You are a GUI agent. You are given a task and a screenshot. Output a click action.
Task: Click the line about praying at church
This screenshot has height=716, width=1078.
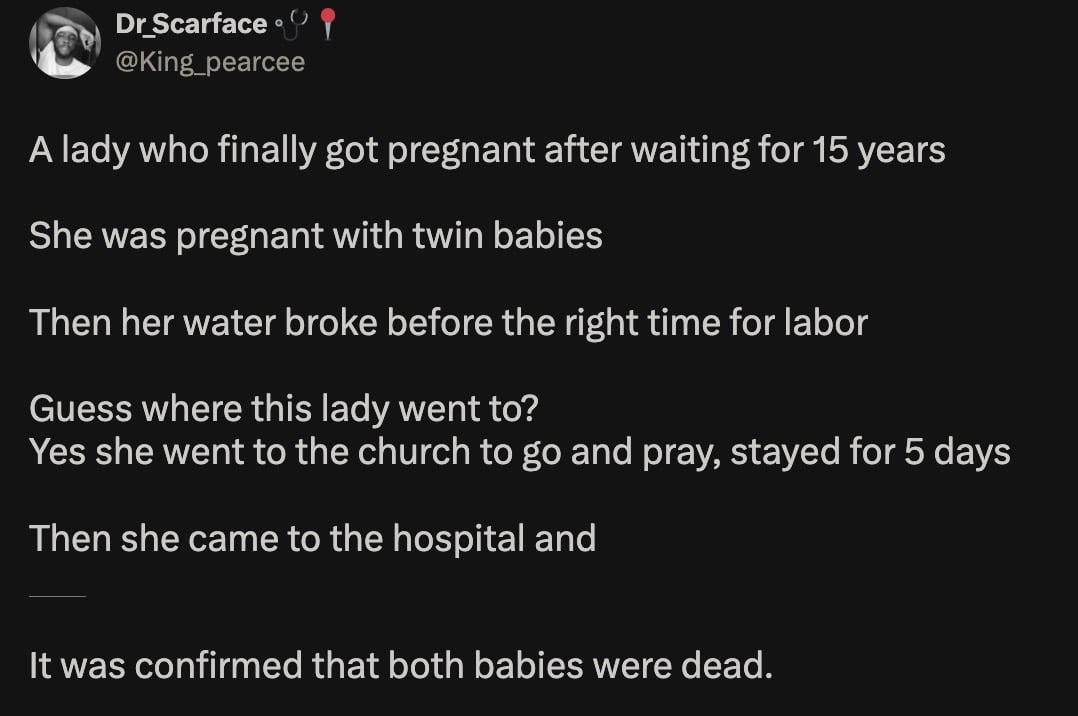[x=519, y=451]
